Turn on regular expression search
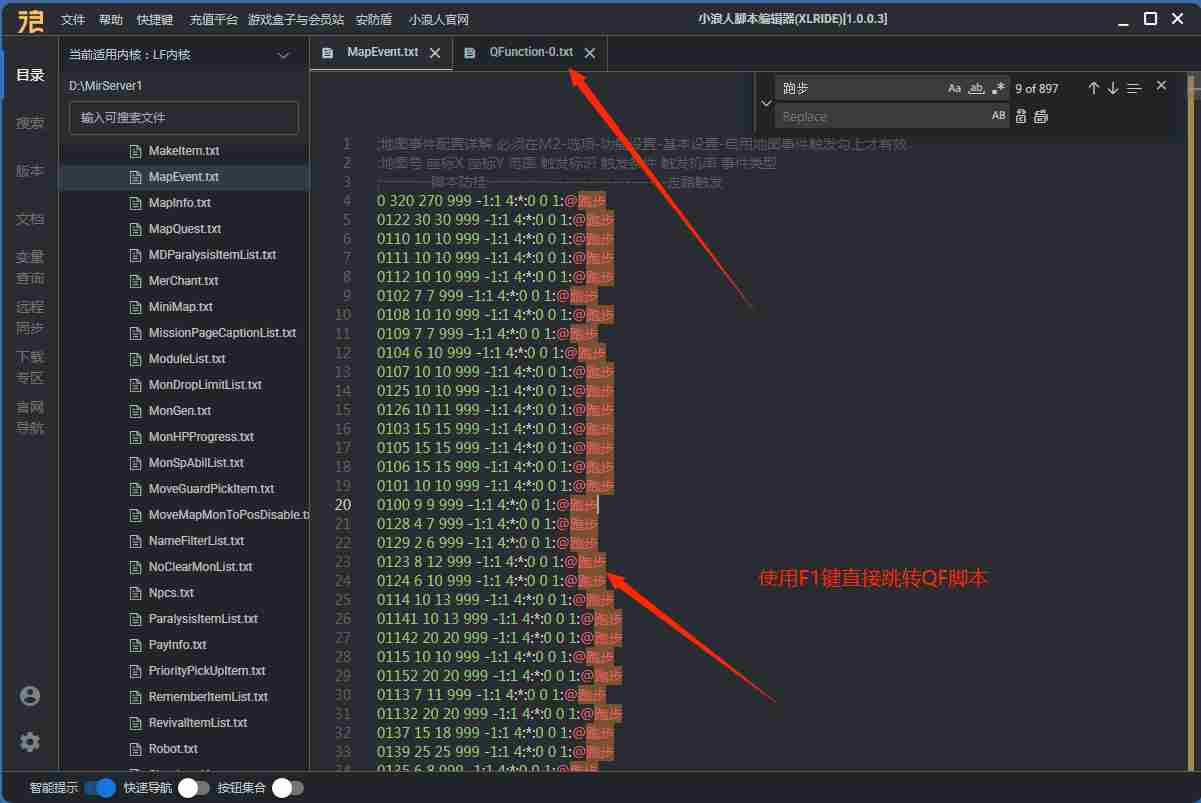Image resolution: width=1201 pixels, height=803 pixels. [998, 88]
